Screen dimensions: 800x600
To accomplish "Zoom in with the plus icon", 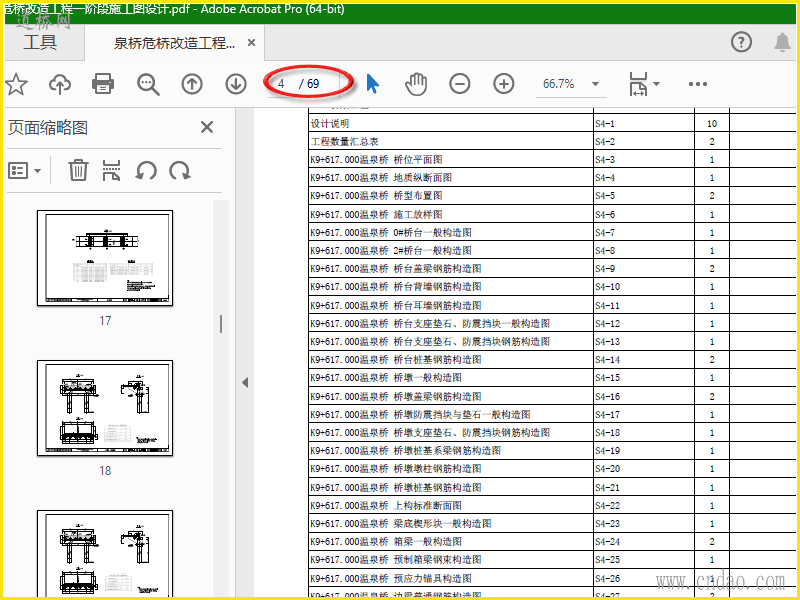I will pos(504,84).
